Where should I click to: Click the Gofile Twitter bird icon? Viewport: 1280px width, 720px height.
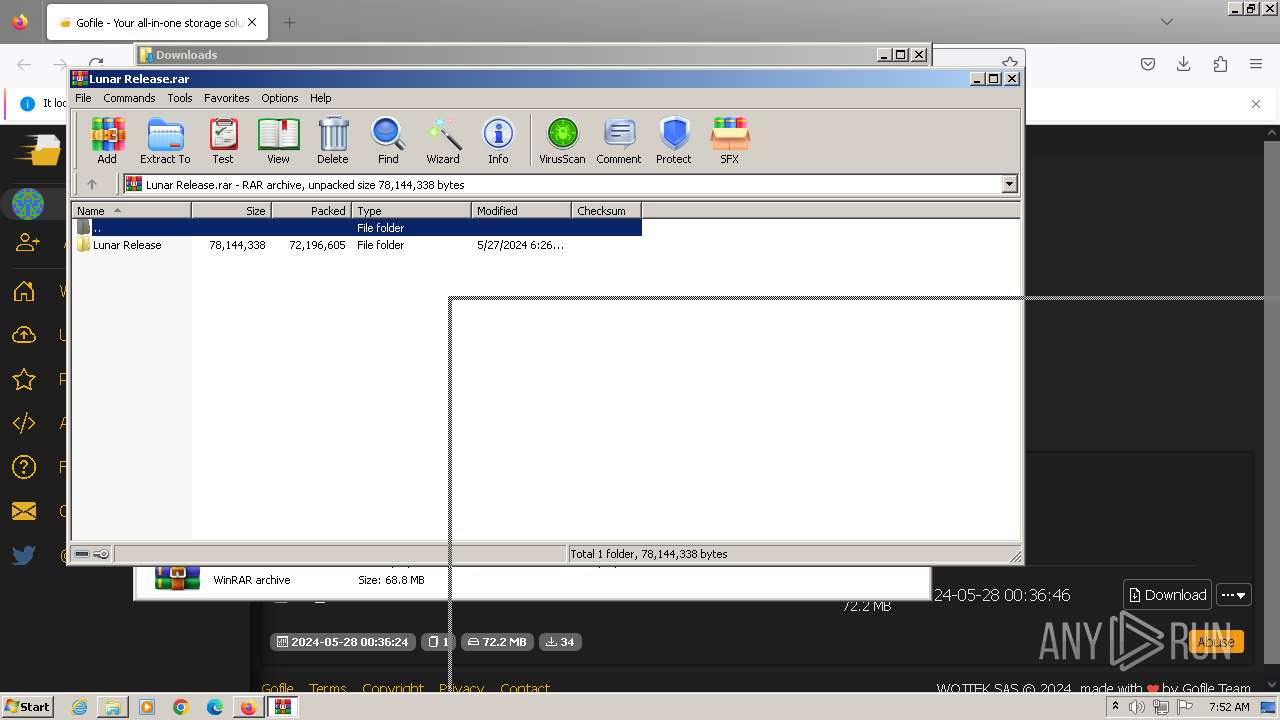point(24,555)
